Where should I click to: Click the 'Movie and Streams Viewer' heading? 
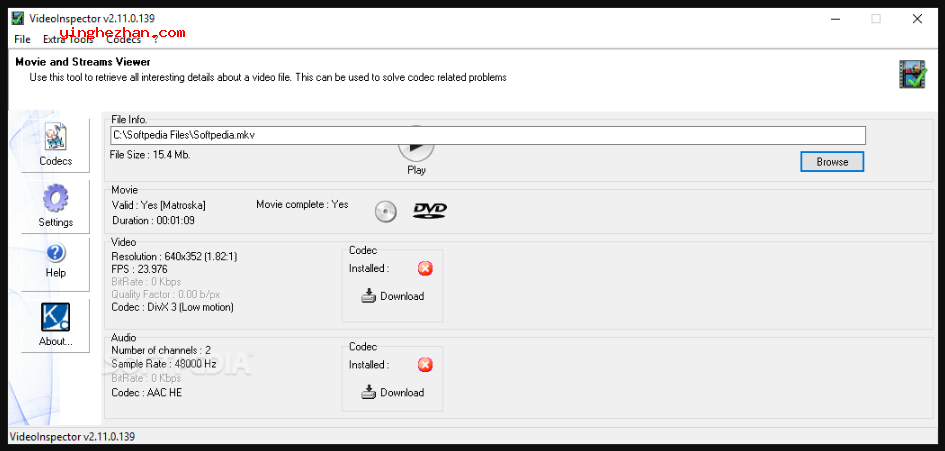click(83, 62)
